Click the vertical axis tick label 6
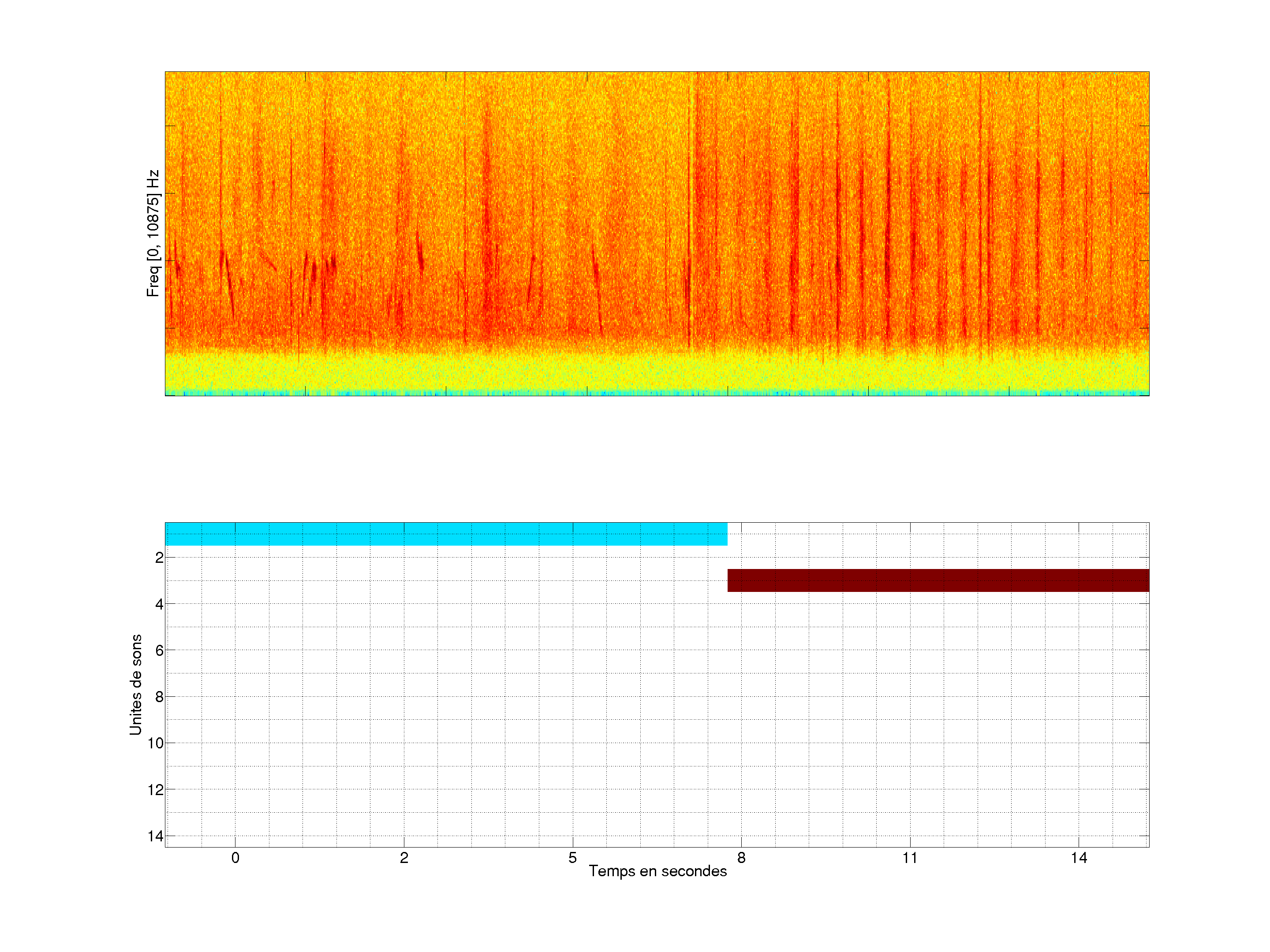This screenshot has height=952, width=1270. [x=159, y=650]
